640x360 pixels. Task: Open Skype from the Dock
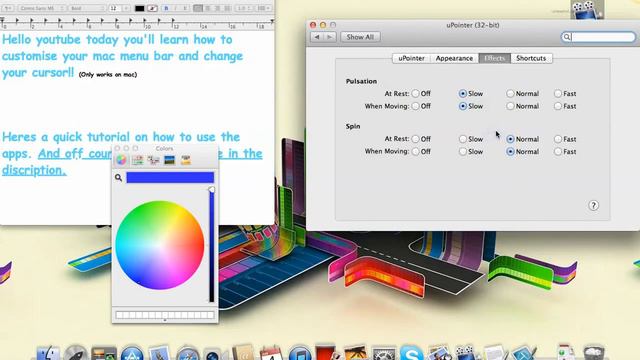pos(411,353)
